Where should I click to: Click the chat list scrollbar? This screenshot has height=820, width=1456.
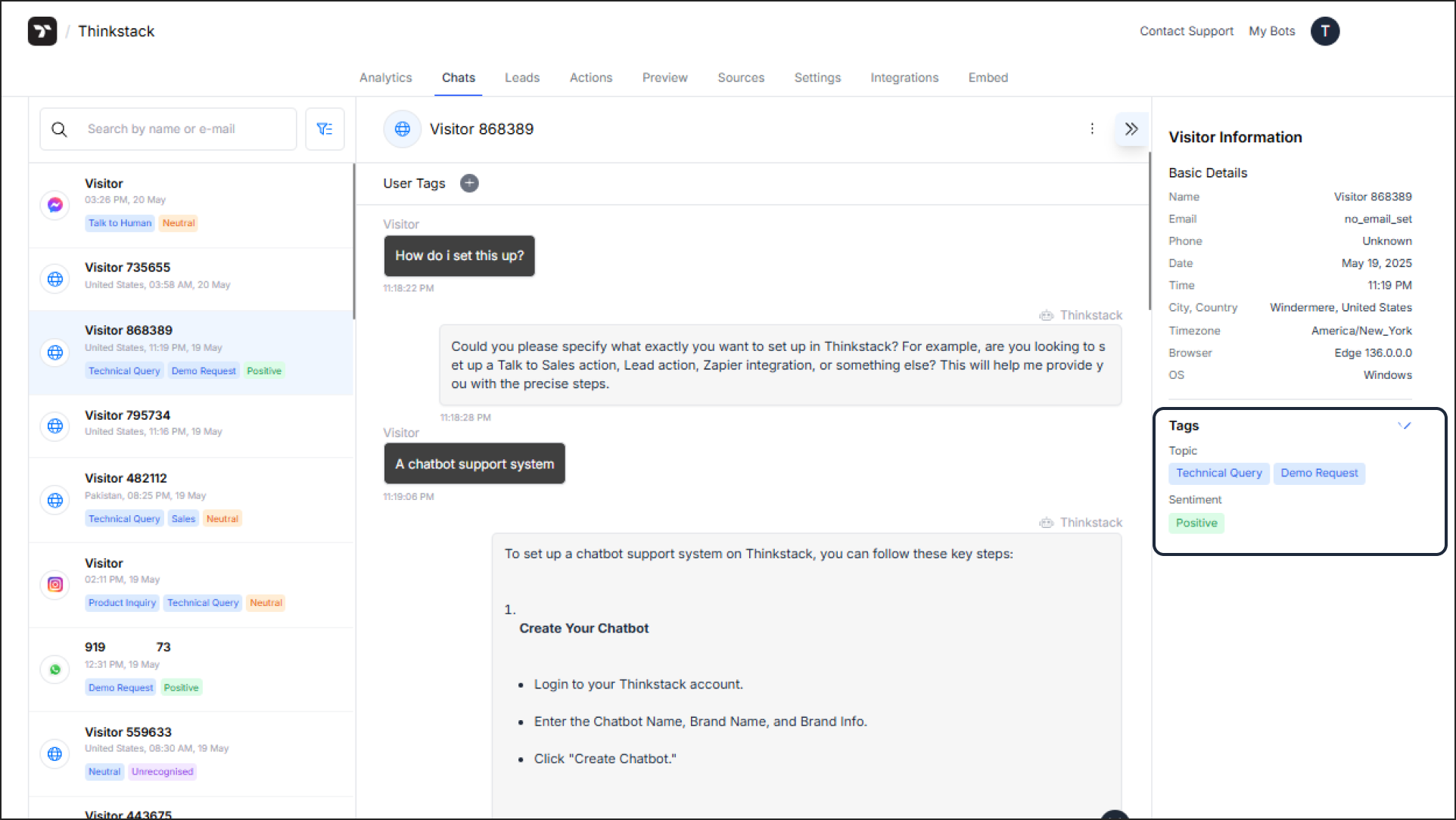[353, 241]
